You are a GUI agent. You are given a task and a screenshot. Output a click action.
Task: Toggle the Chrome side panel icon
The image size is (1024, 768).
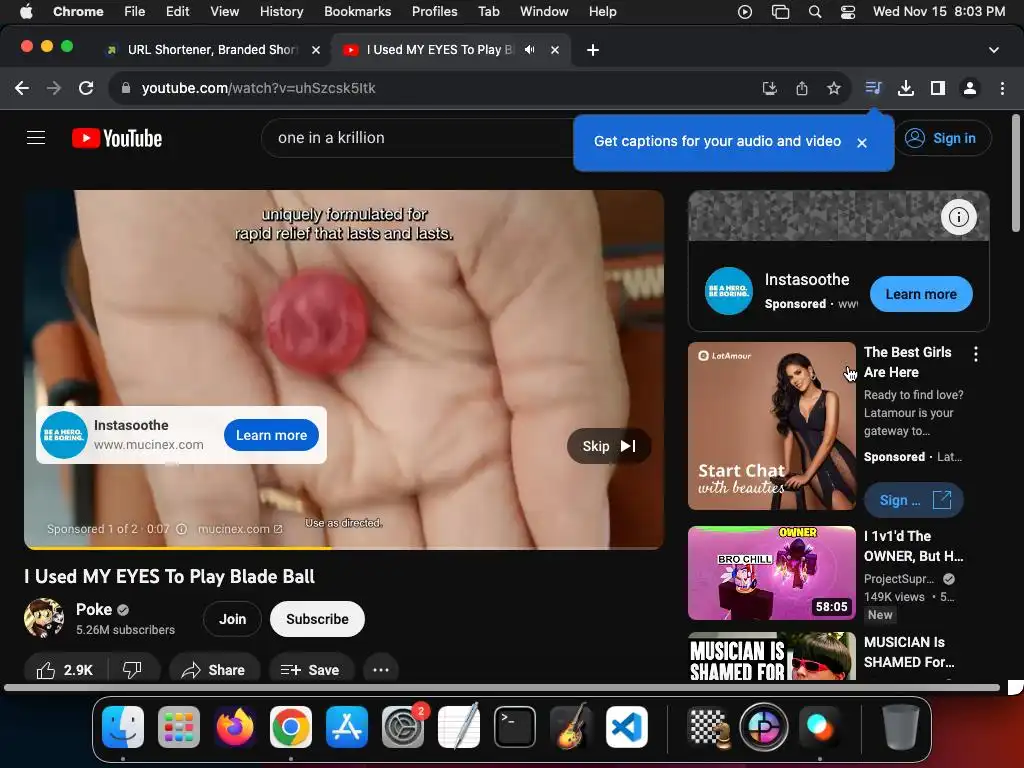[x=938, y=88]
